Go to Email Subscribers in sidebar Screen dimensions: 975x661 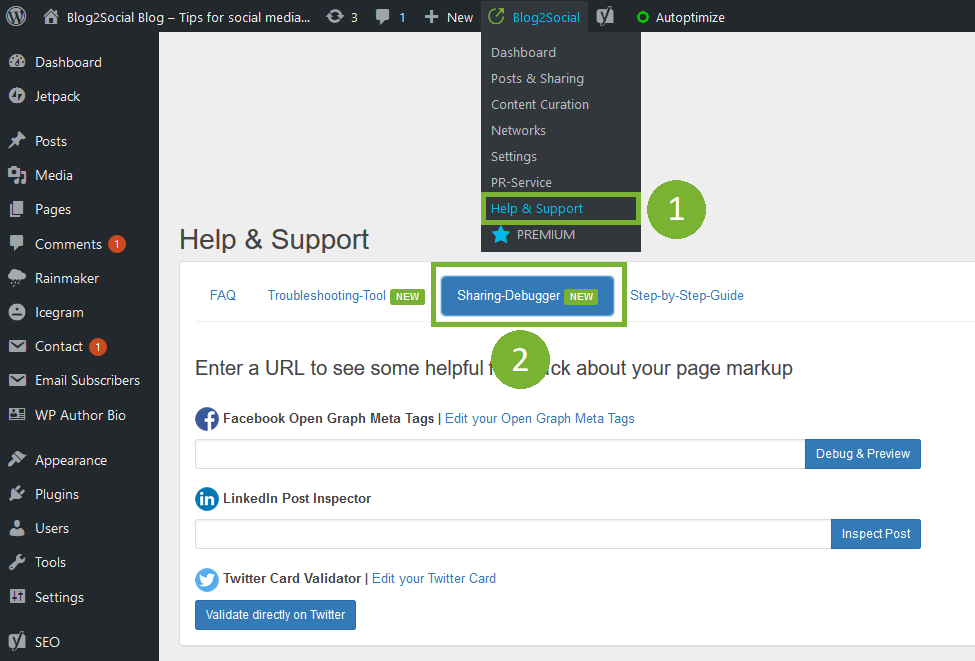(x=87, y=380)
